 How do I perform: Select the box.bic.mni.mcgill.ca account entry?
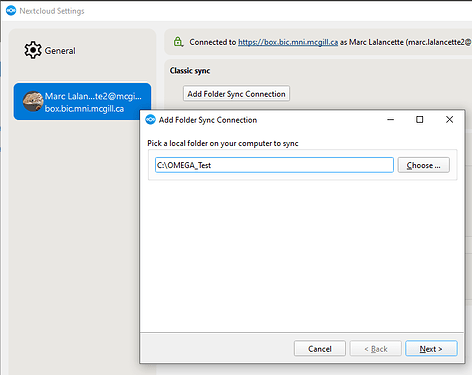82,102
